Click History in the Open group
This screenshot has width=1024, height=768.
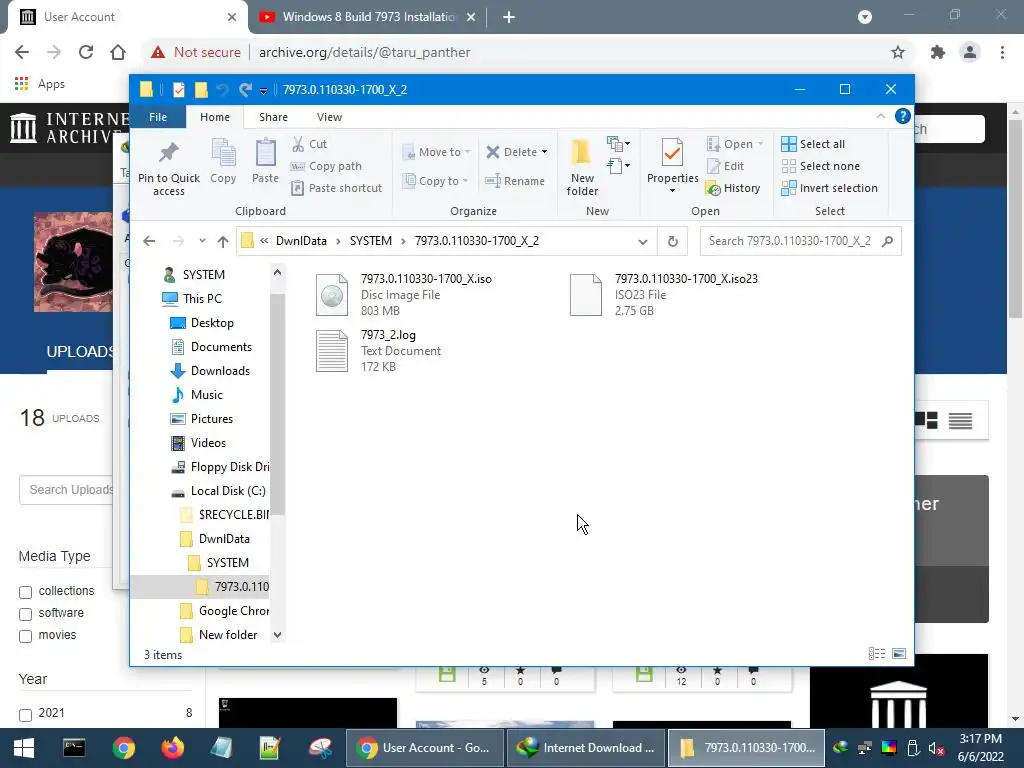pyautogui.click(x=733, y=188)
